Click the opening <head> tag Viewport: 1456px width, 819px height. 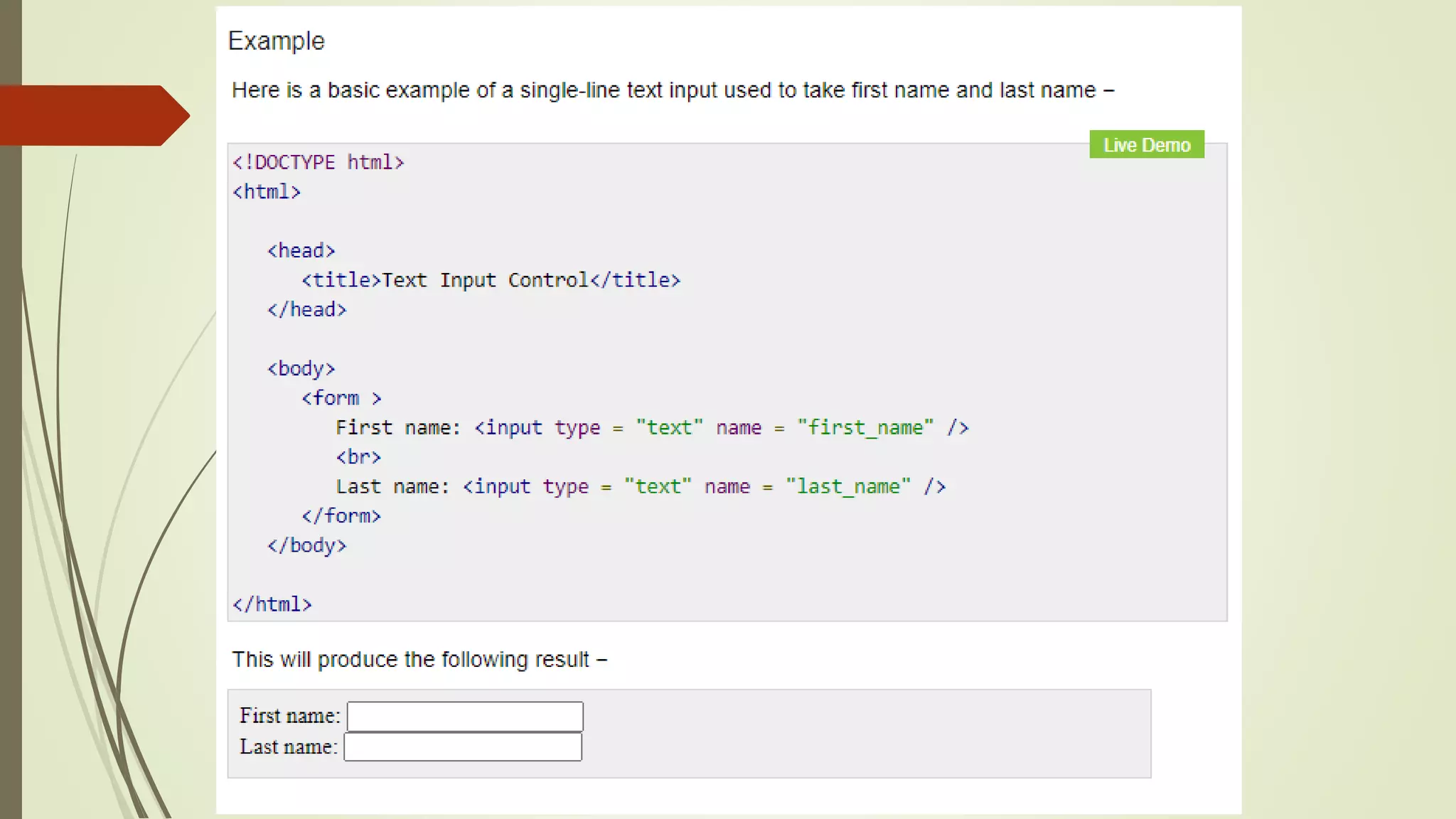point(301,251)
